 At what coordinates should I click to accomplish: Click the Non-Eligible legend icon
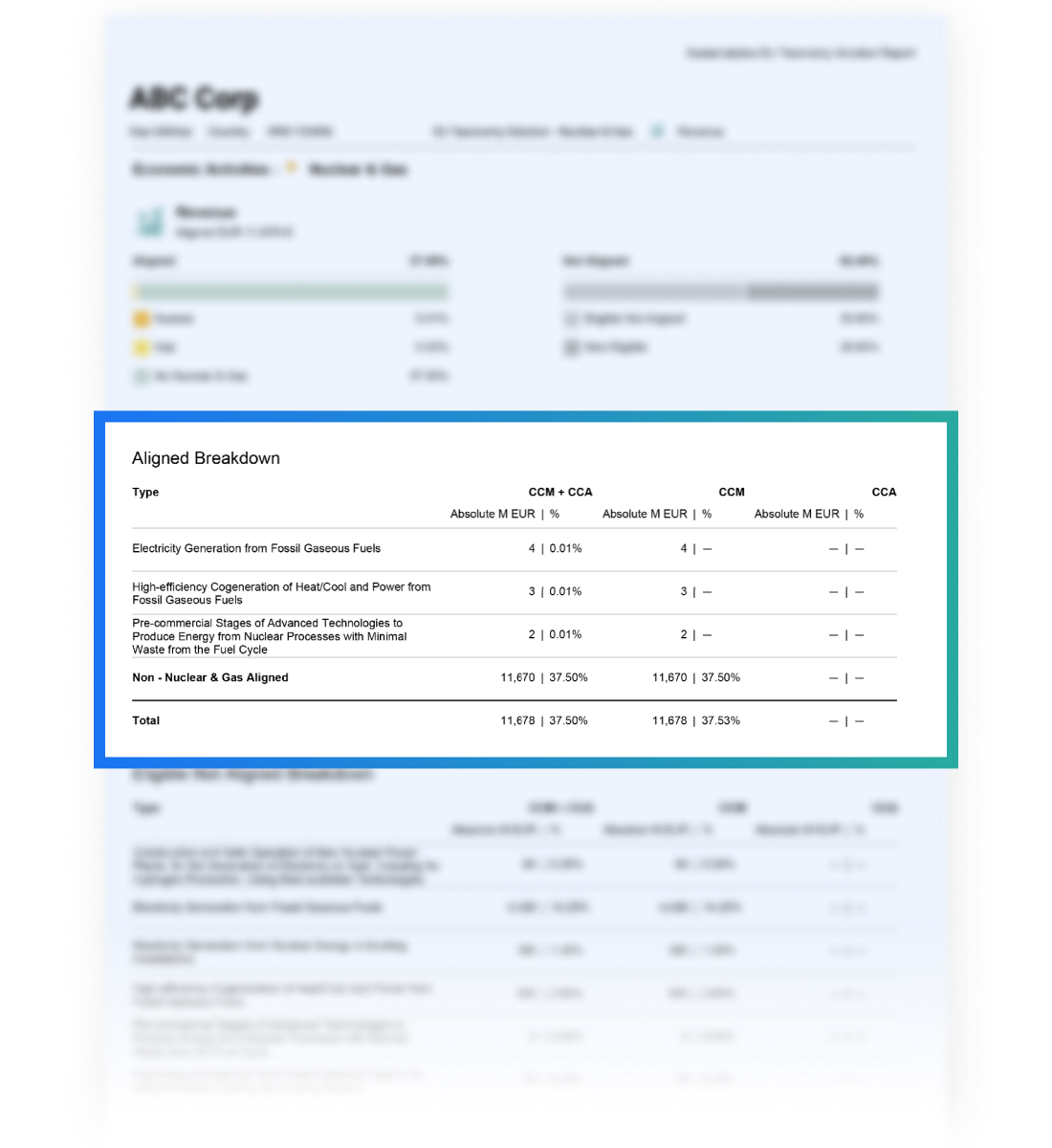point(571,347)
